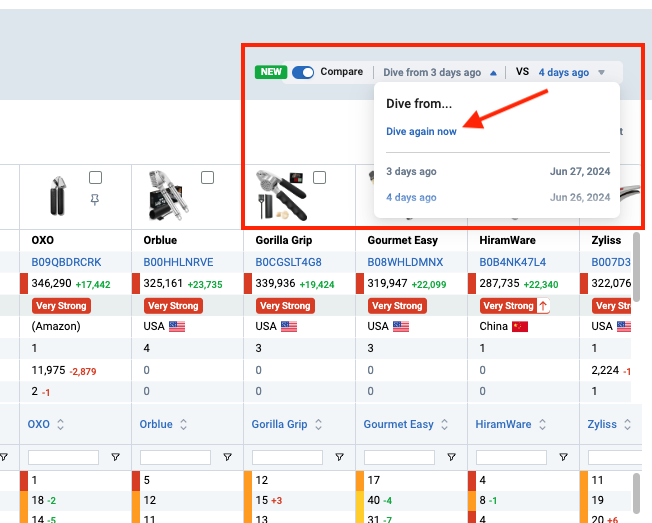Click the USA flag in Orblue column

click(177, 327)
